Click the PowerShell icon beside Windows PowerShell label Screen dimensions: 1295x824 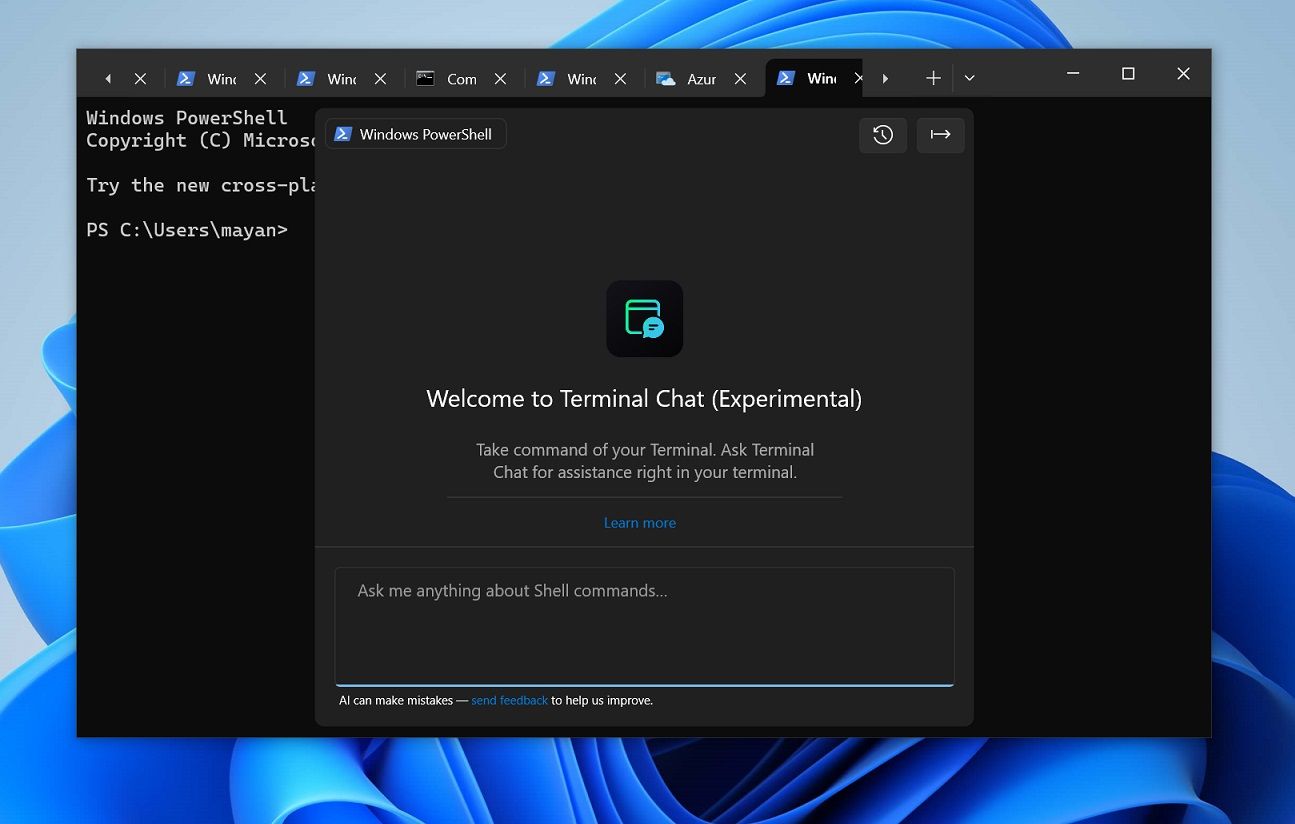coord(343,133)
